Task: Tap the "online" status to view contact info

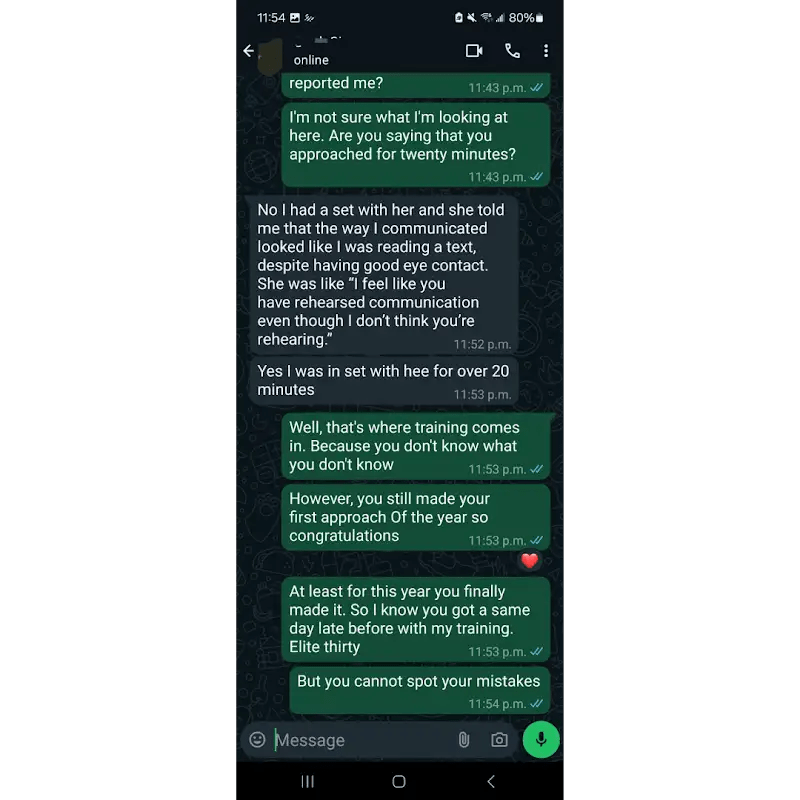Action: click(311, 60)
